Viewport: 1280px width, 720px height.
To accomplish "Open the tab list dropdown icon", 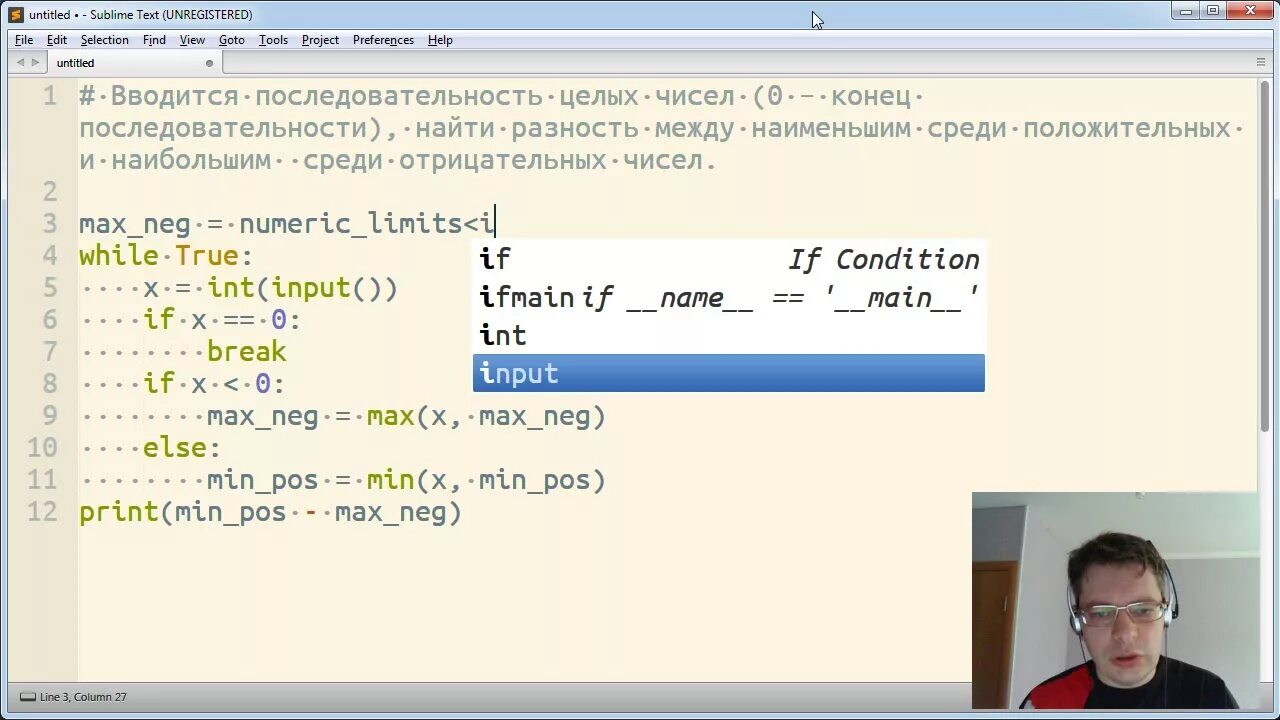I will 1261,62.
